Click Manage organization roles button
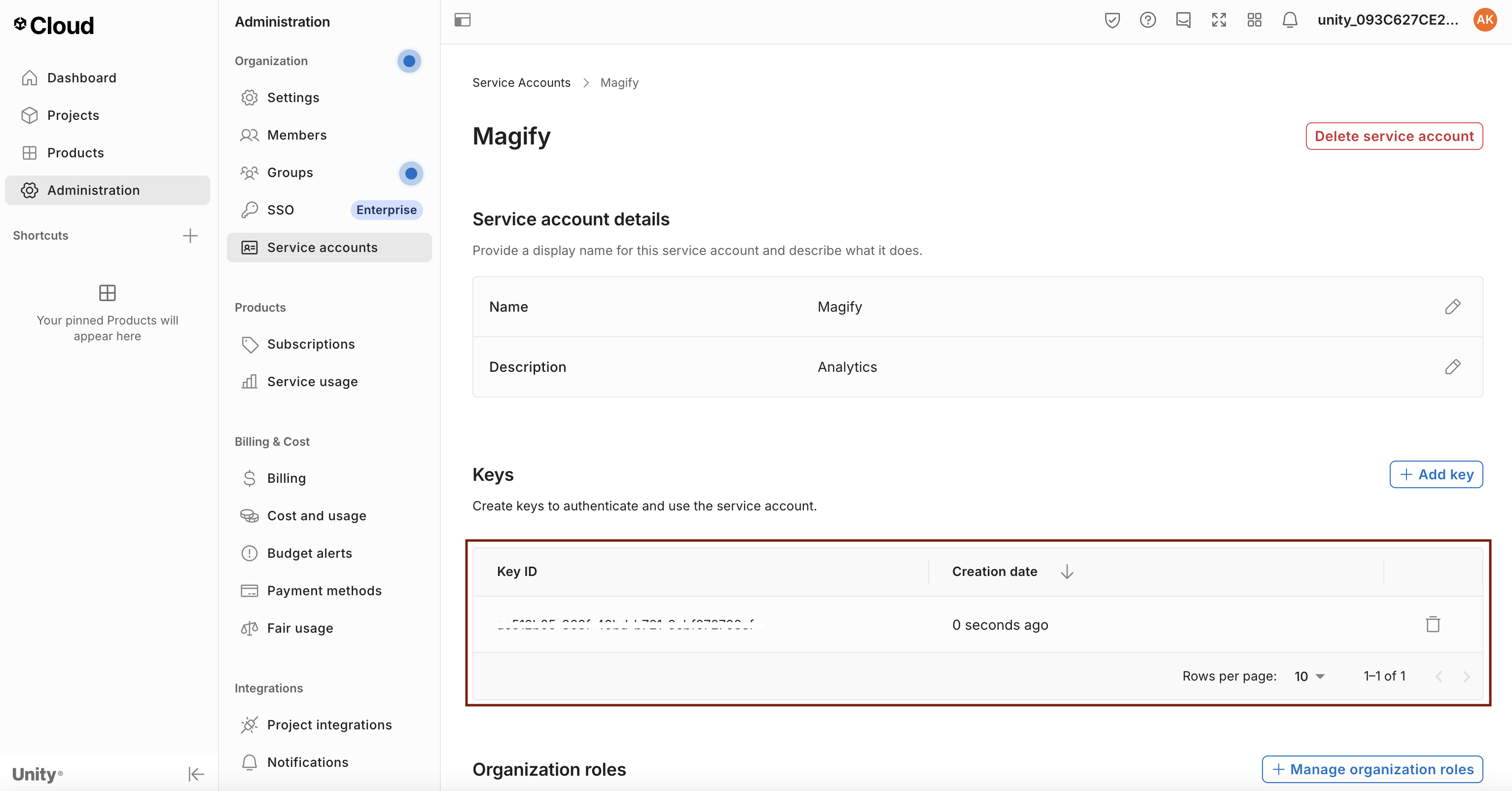Screen dimensions: 1512x791 [1372, 769]
